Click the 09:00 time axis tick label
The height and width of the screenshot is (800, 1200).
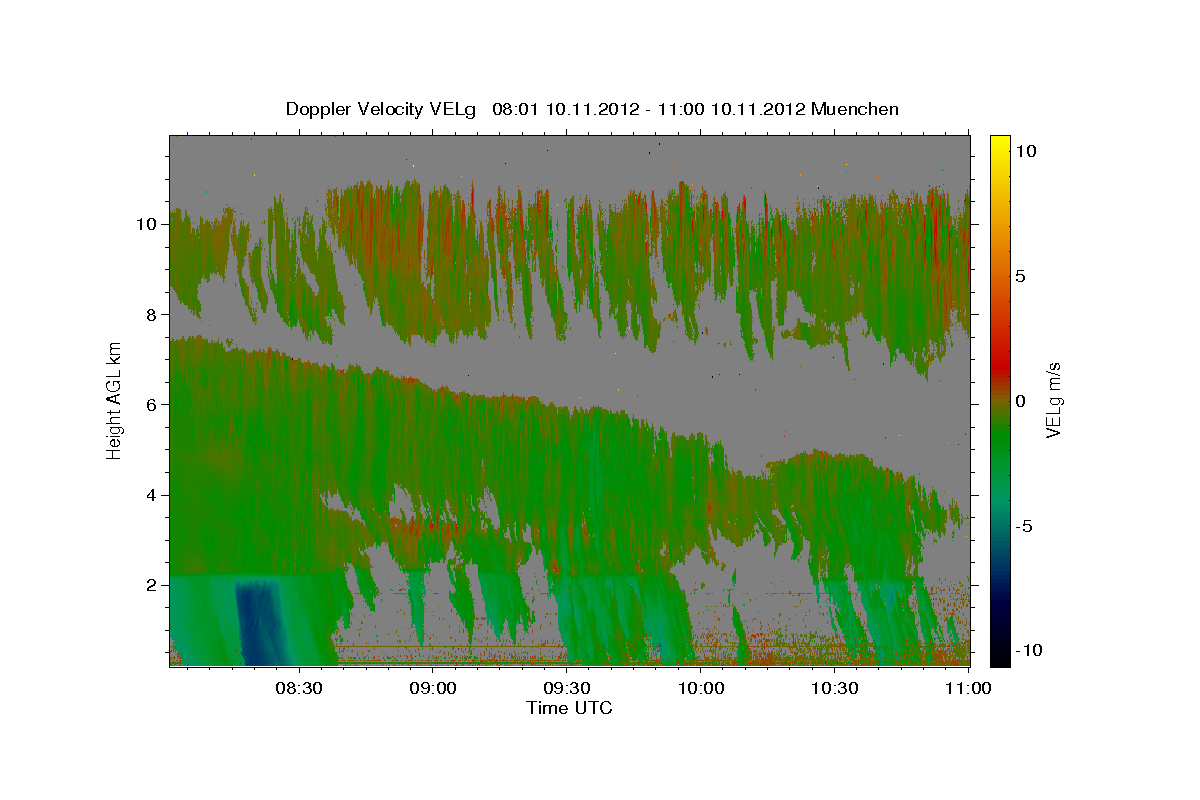coord(433,688)
